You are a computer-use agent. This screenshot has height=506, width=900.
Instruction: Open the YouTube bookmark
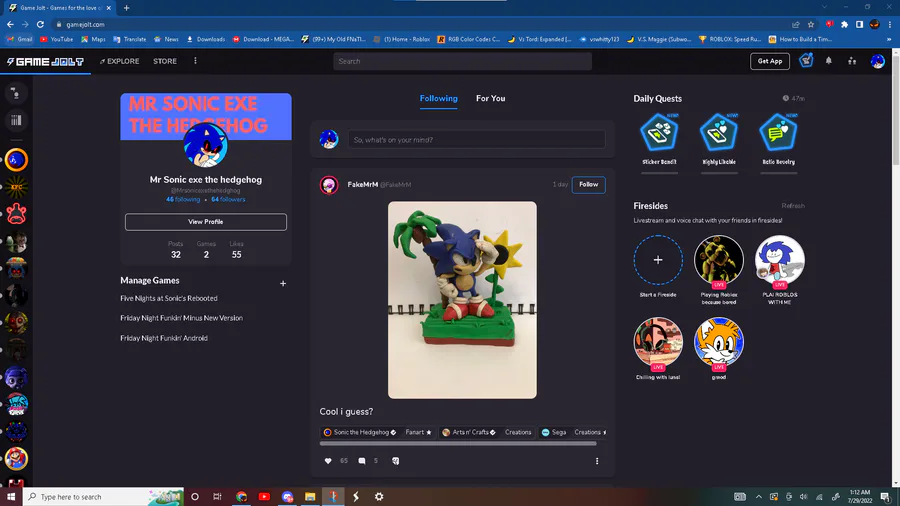point(56,39)
